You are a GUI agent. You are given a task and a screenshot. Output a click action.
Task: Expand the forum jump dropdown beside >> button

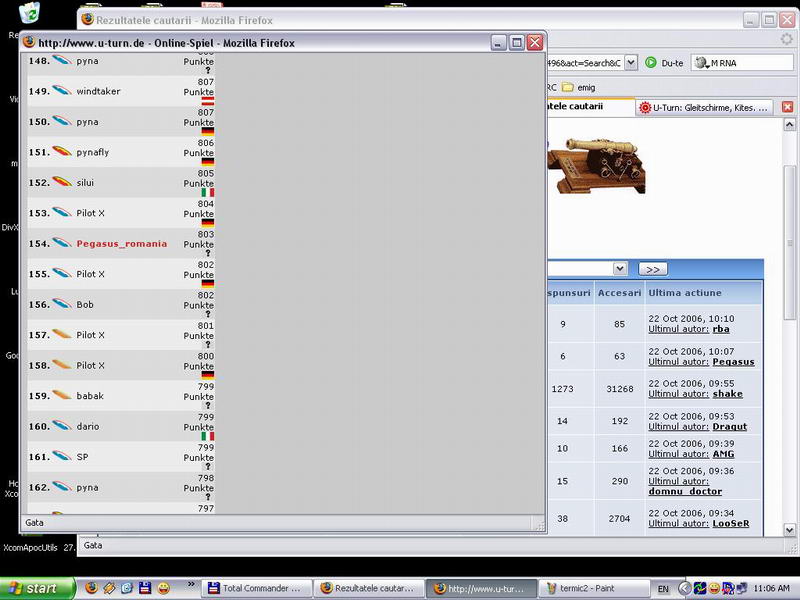pyautogui.click(x=620, y=268)
